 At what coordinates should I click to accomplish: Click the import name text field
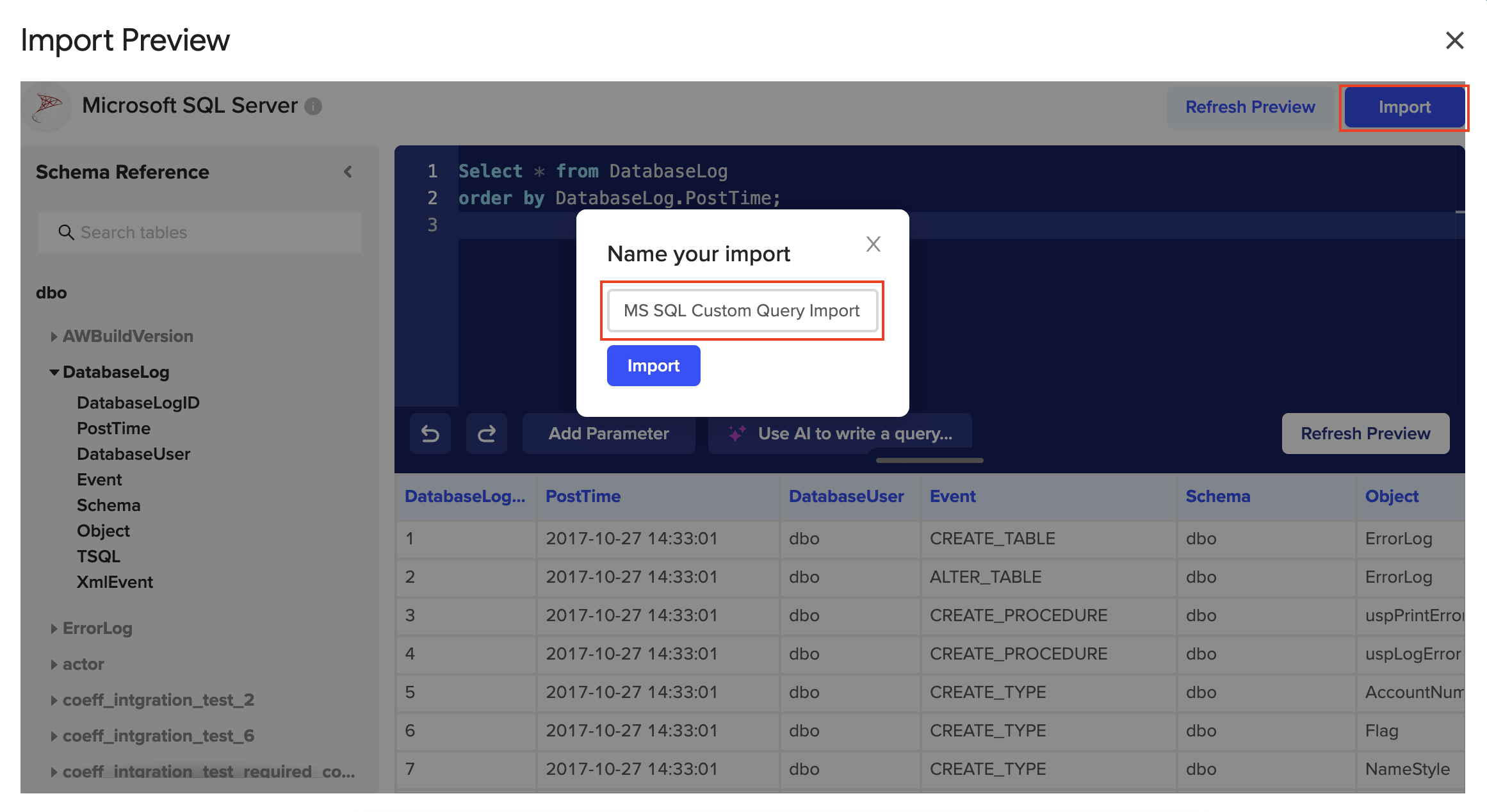point(742,311)
